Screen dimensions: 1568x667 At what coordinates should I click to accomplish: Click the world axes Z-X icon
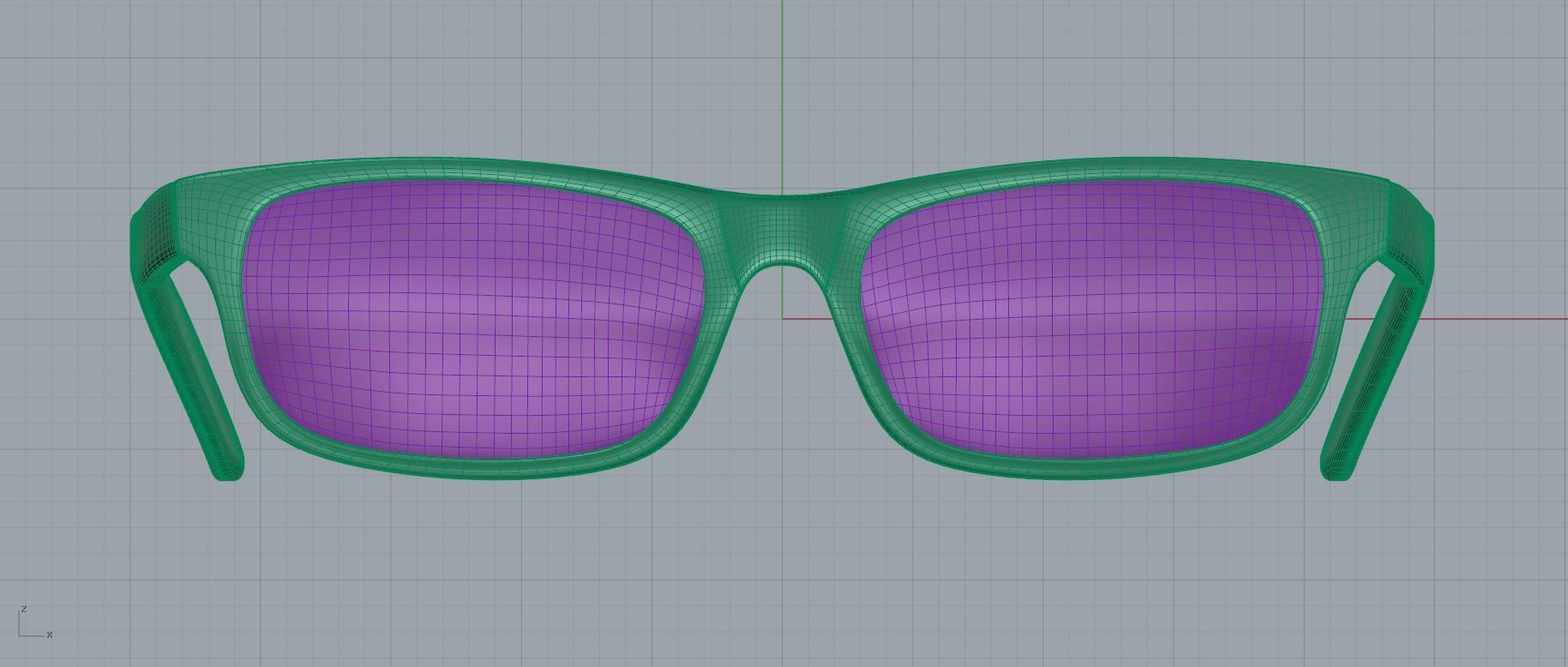coord(34,622)
